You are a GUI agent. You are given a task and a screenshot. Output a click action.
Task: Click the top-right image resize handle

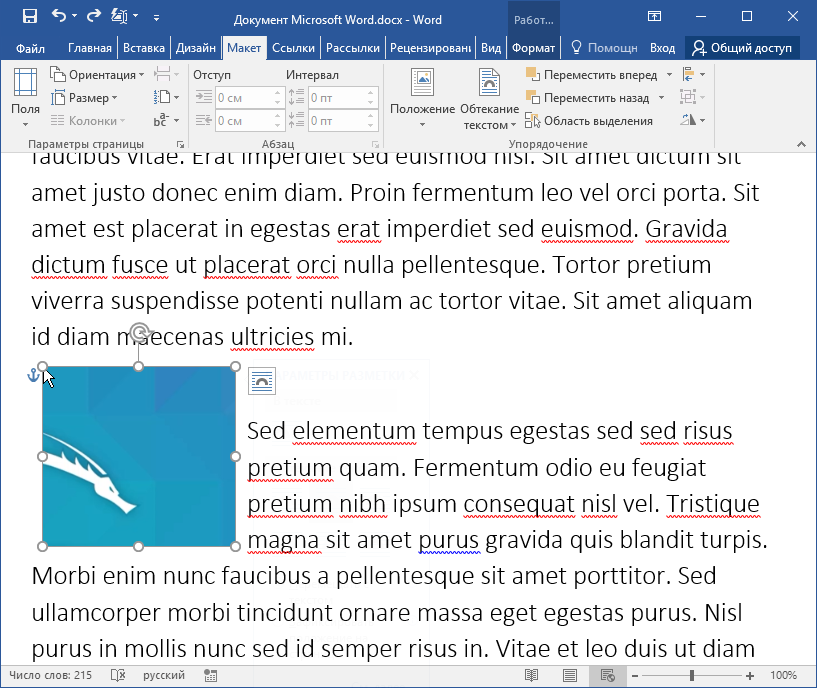coord(236,366)
